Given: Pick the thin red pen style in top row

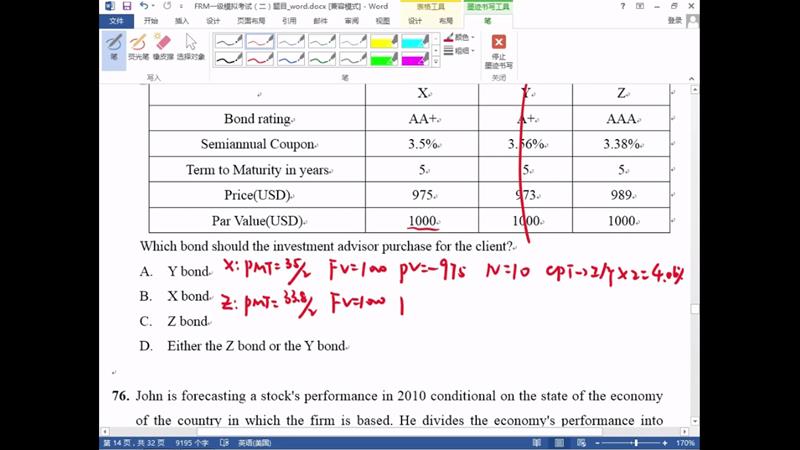Looking at the screenshot, I should [260, 41].
